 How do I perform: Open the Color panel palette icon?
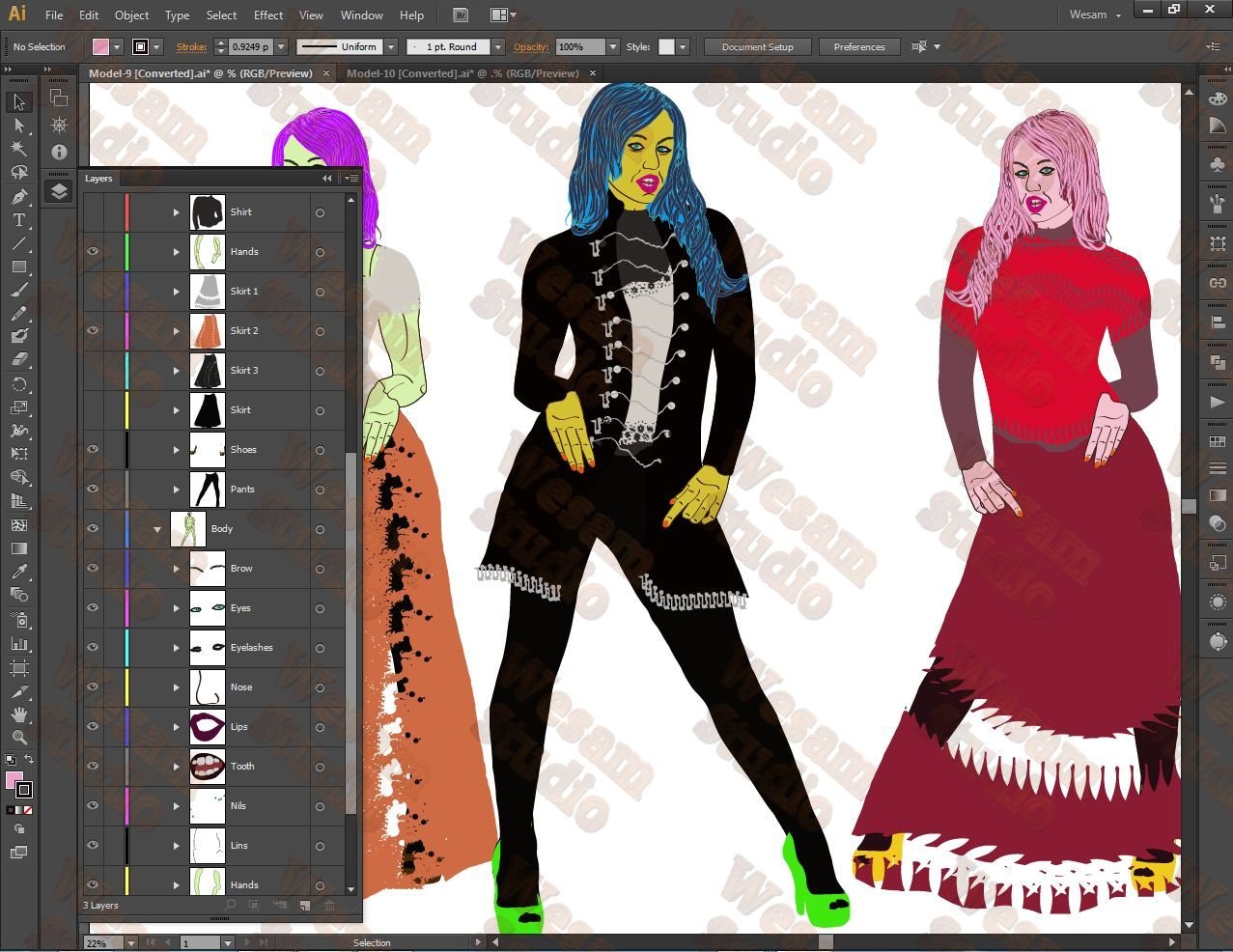pyautogui.click(x=1218, y=98)
